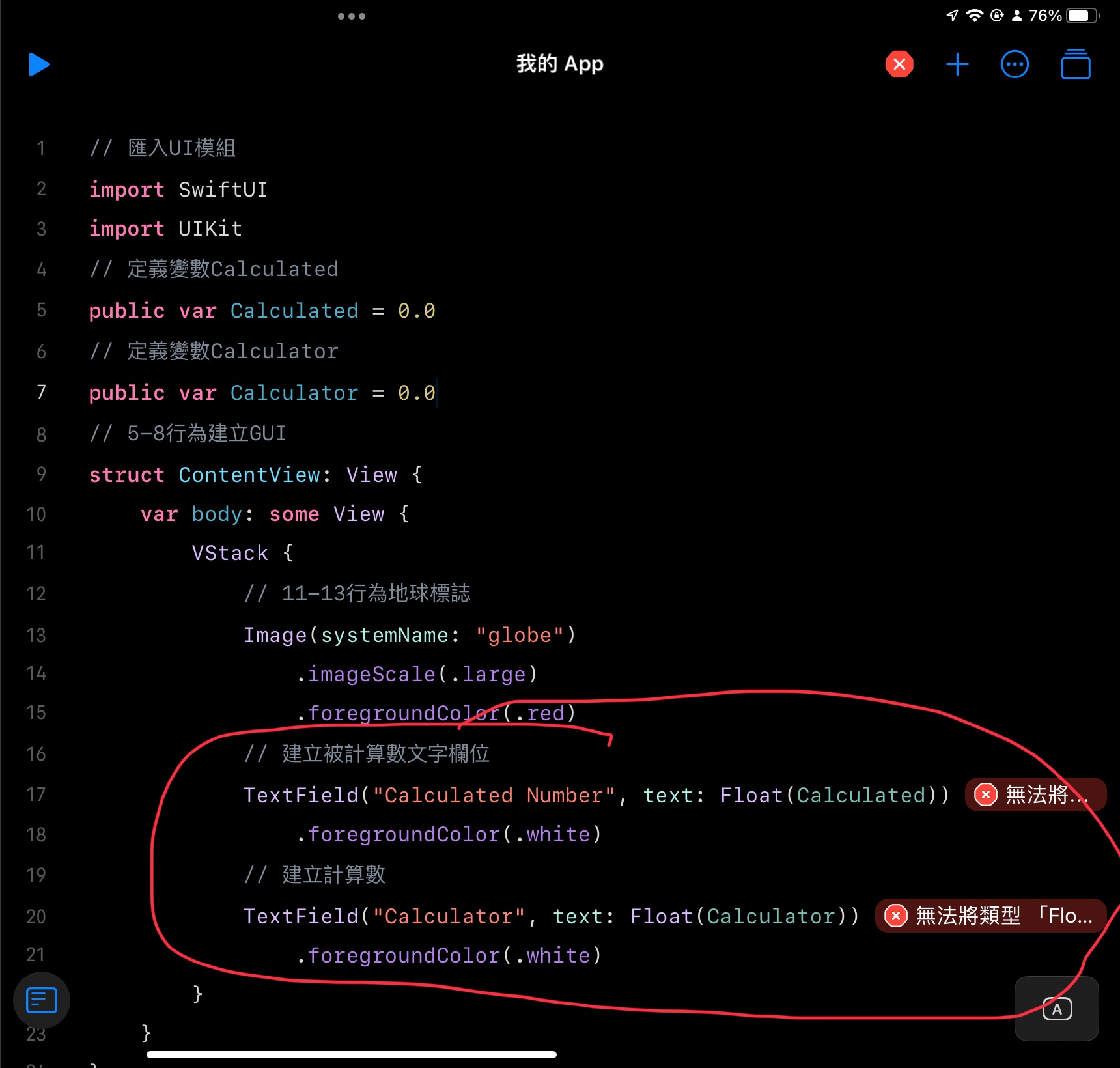Viewport: 1120px width, 1068px height.
Task: Expand error message on line 17
Action: point(1035,794)
